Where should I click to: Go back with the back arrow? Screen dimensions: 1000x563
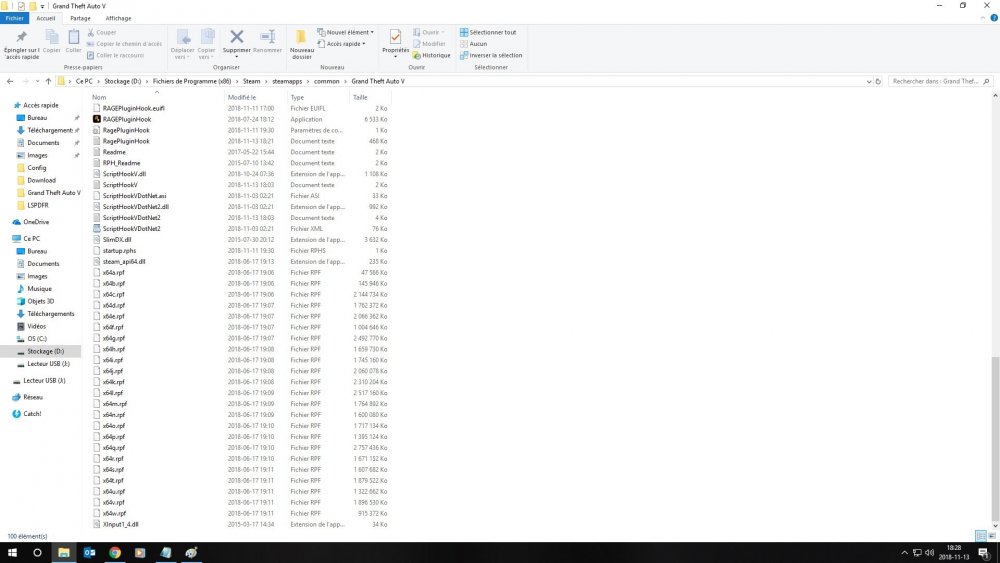pos(10,82)
